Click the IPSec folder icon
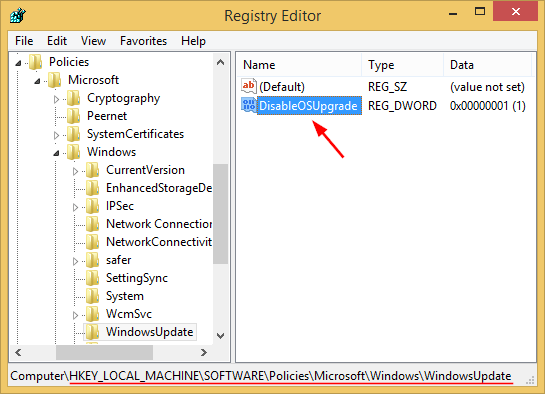The image size is (545, 394). pos(92,206)
